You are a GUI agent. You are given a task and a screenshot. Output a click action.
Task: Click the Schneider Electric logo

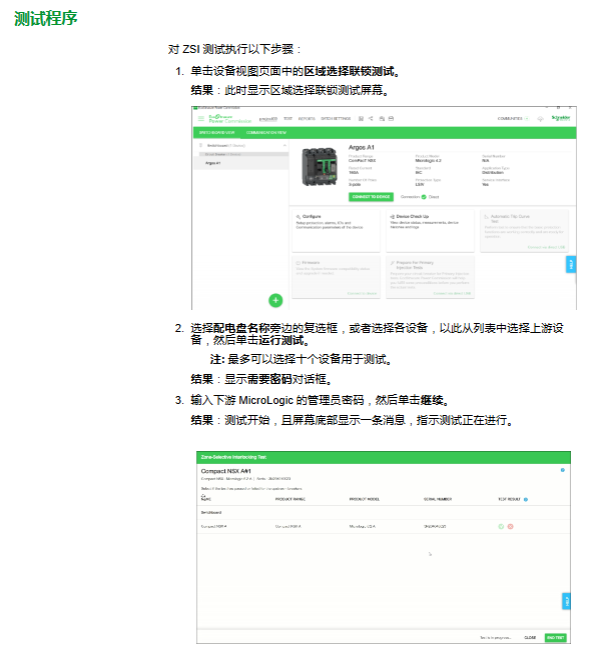tap(561, 118)
